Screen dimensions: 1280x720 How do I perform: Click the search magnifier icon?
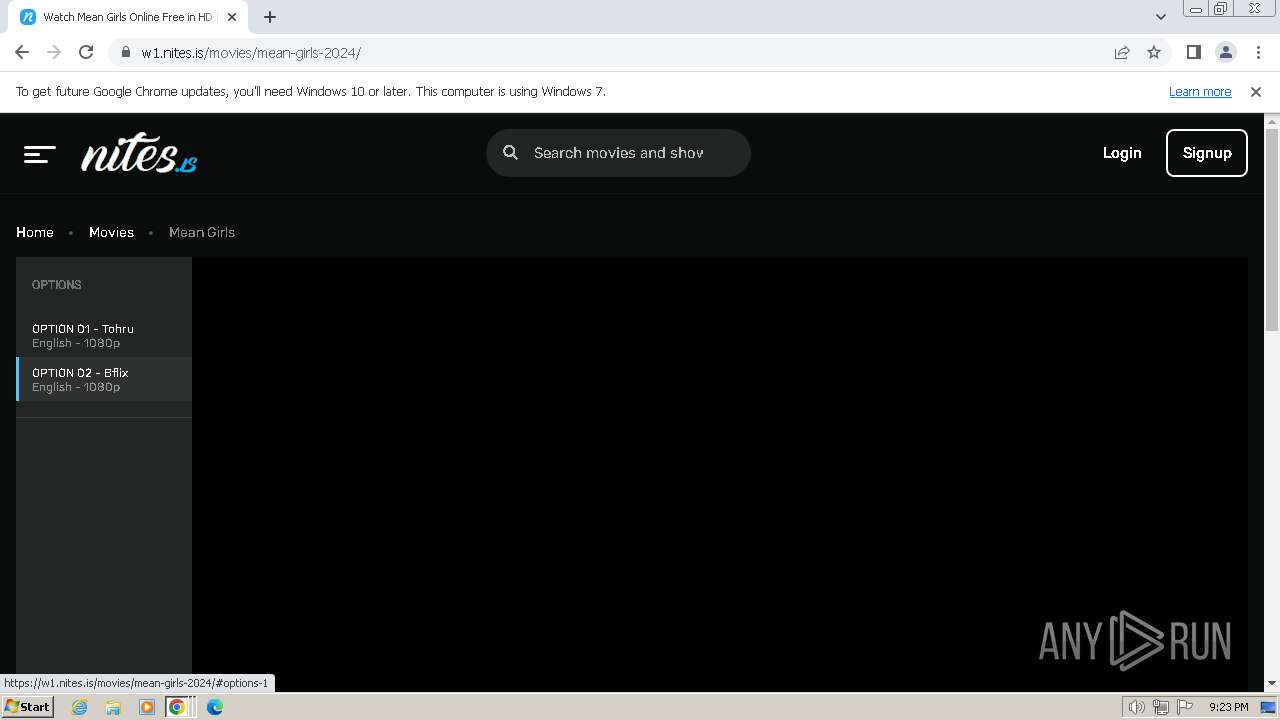tap(510, 153)
